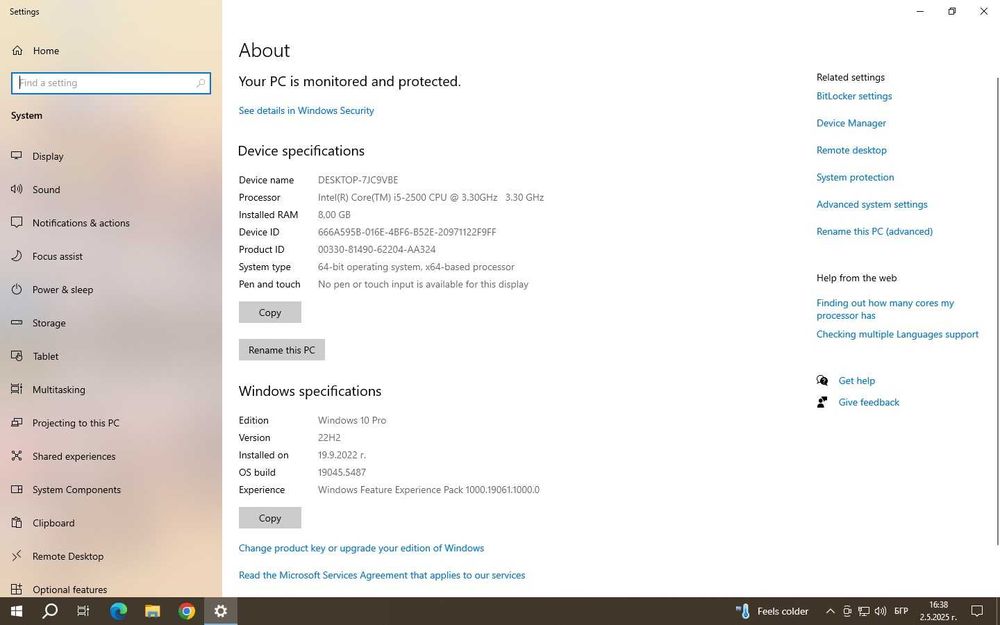This screenshot has height=625, width=1000.
Task: Read the Microsoft Services Agreement link
Action: point(382,575)
